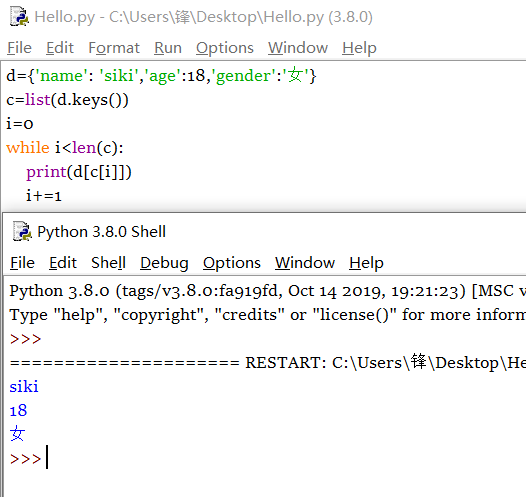Click the while i<len(c): line
Image resolution: width=526 pixels, height=497 pixels.
[65, 148]
